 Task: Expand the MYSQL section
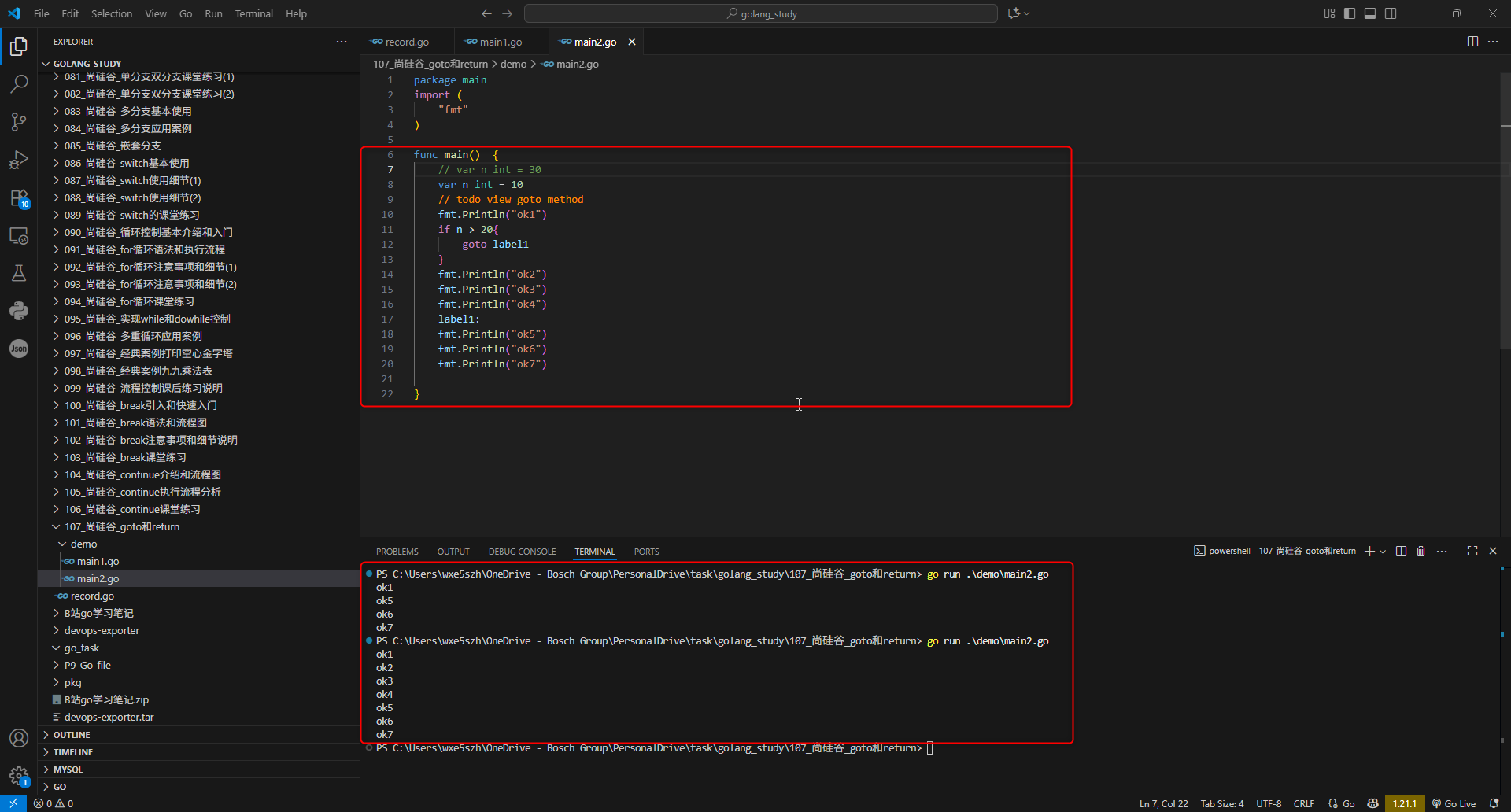pos(199,770)
